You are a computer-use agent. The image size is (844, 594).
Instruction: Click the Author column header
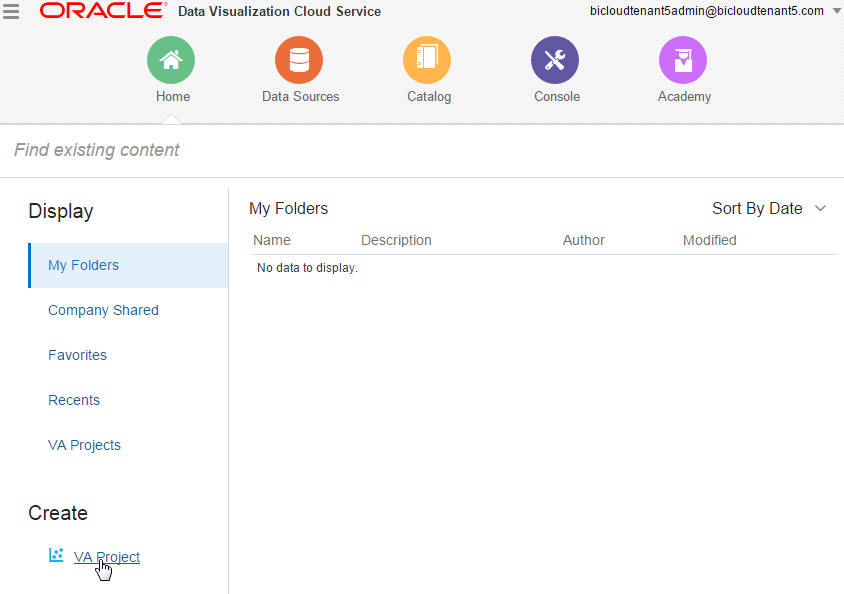coord(583,240)
